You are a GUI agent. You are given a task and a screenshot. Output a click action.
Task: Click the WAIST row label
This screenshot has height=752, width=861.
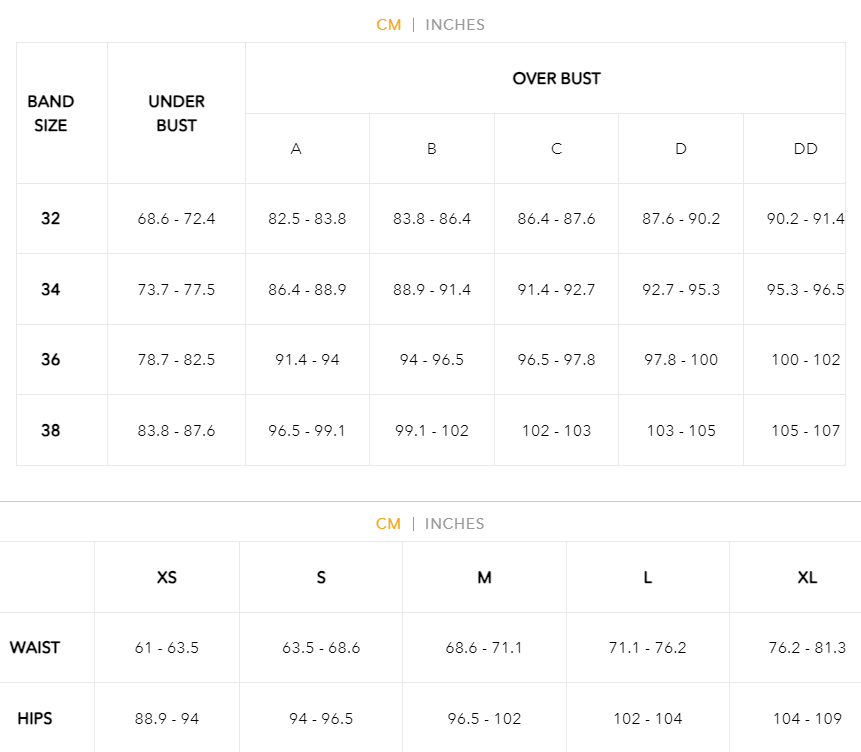35,648
